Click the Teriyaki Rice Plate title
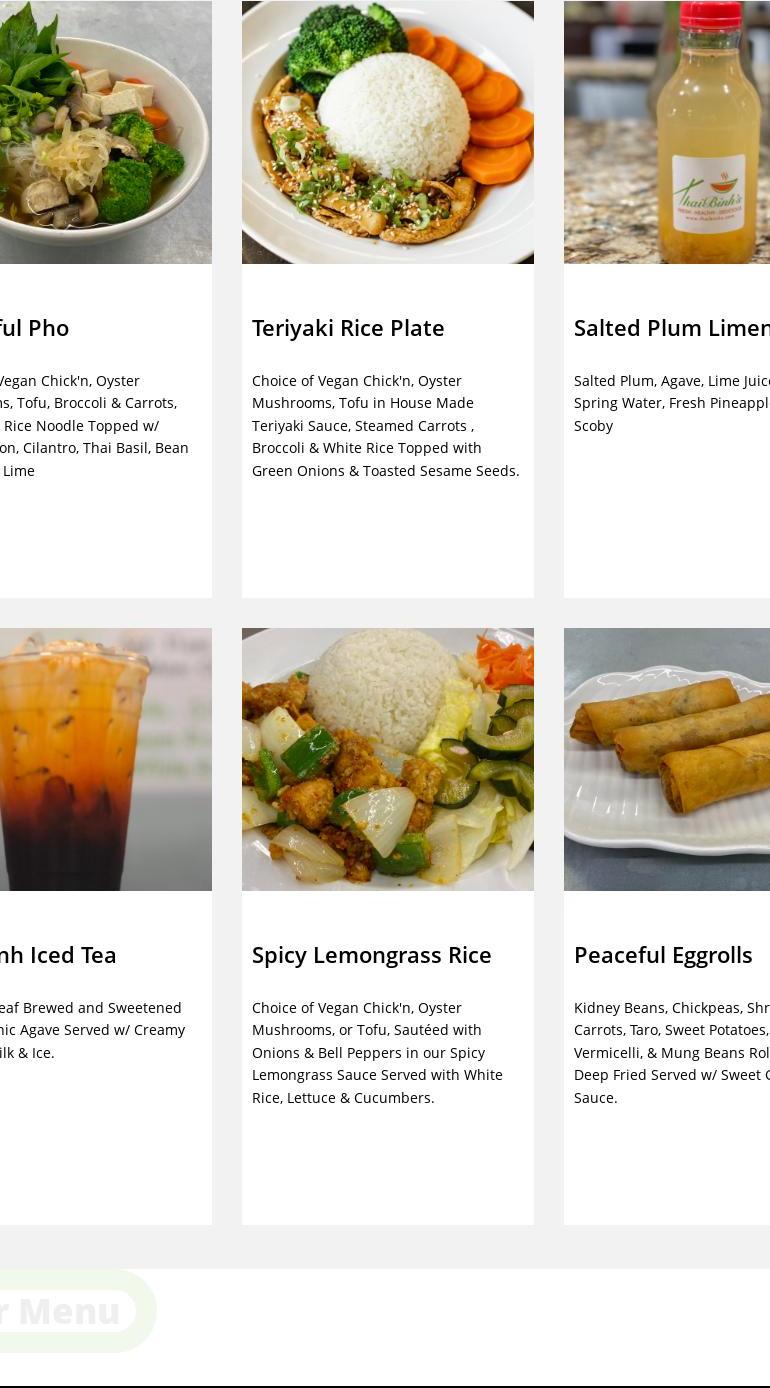The image size is (770, 1388). (x=348, y=328)
